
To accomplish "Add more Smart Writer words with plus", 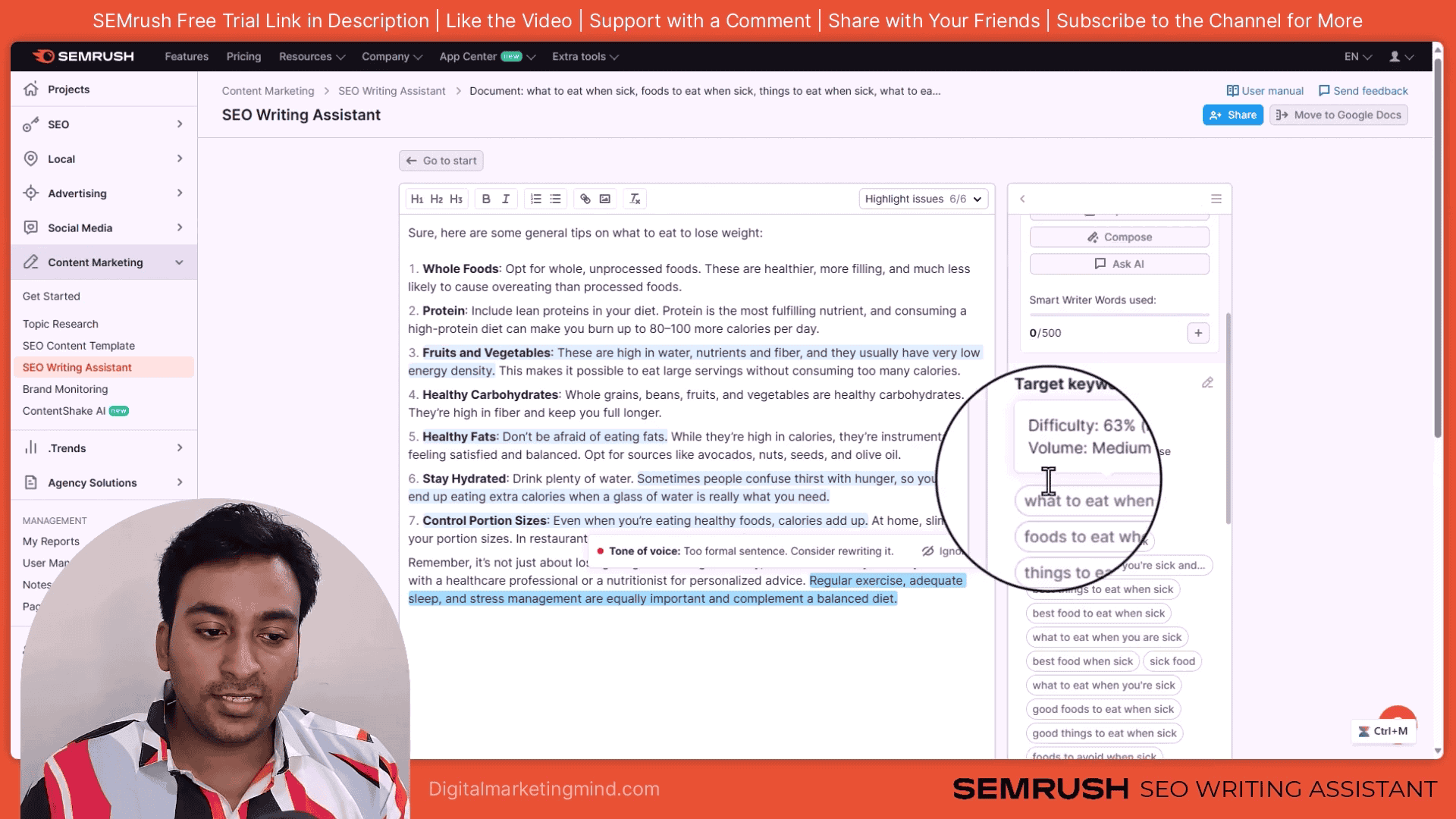I will click(x=1198, y=333).
